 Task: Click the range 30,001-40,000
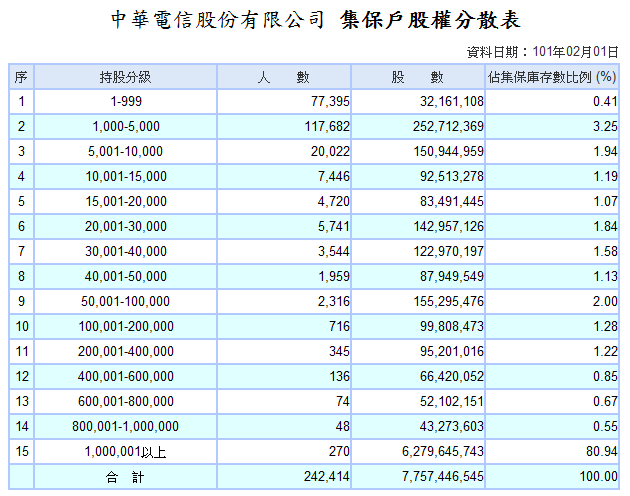tap(126, 252)
